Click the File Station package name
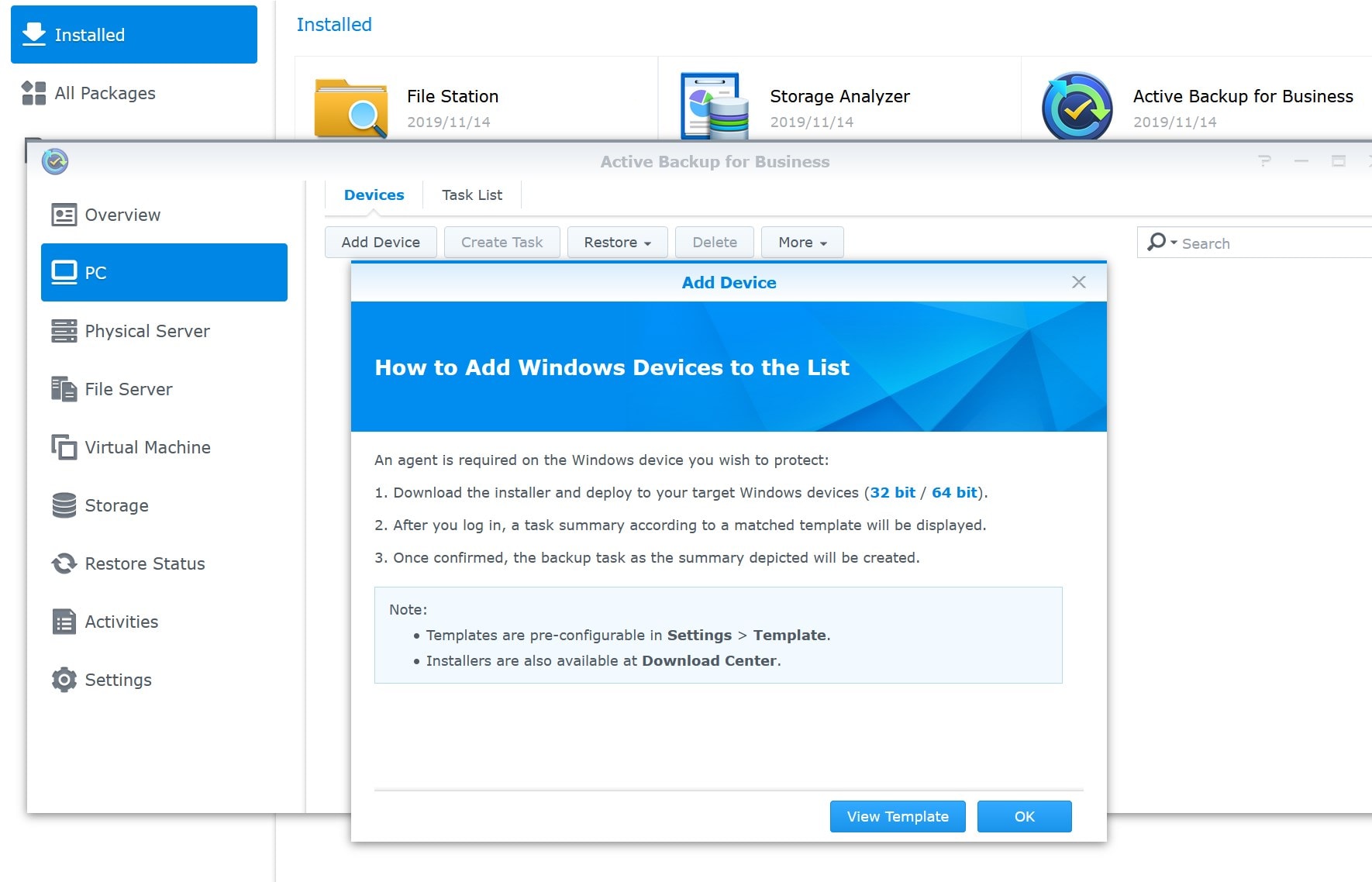The height and width of the screenshot is (882, 1372). [453, 96]
